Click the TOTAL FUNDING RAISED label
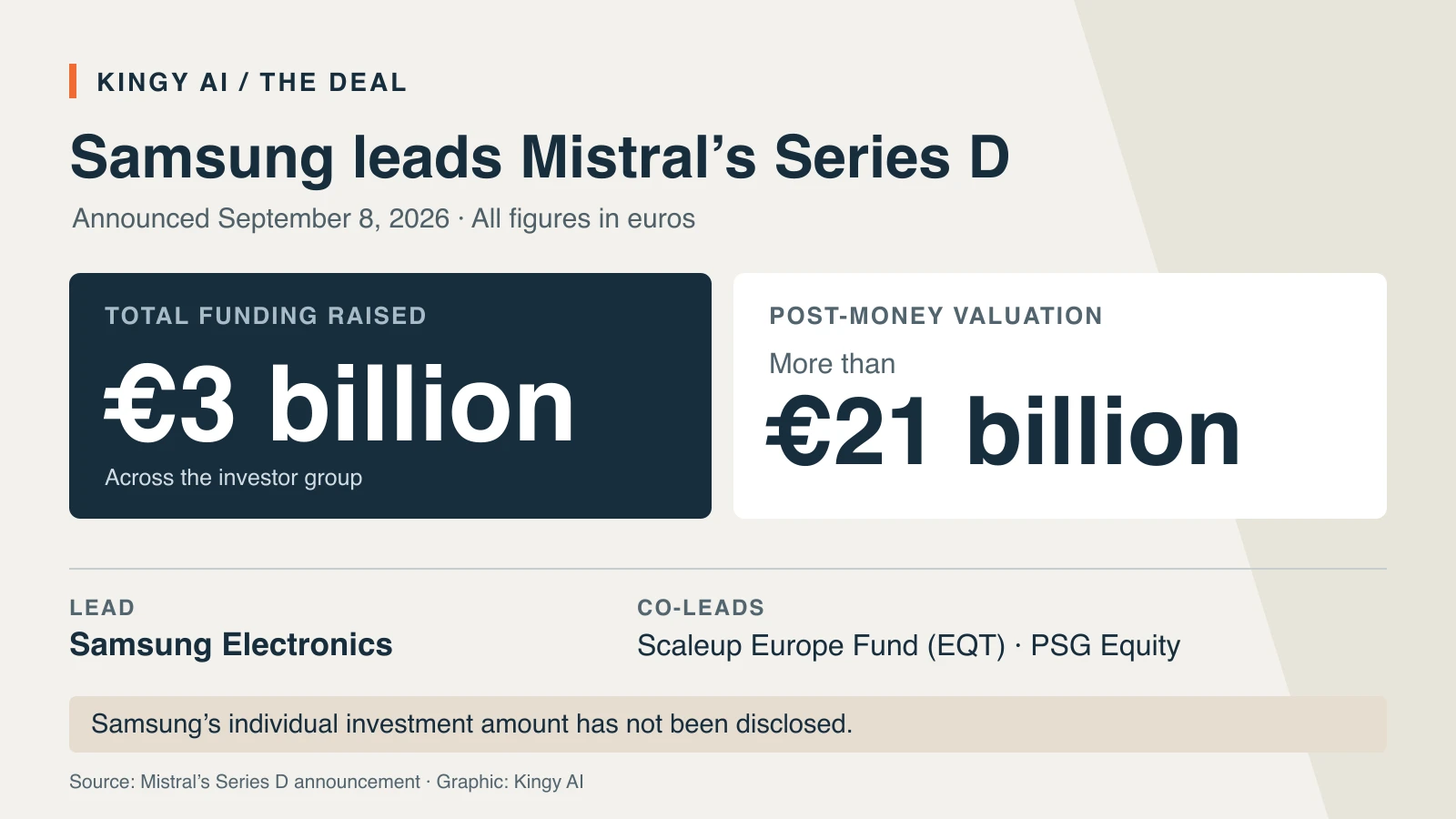Screen dimensions: 1456x819 pos(266,316)
